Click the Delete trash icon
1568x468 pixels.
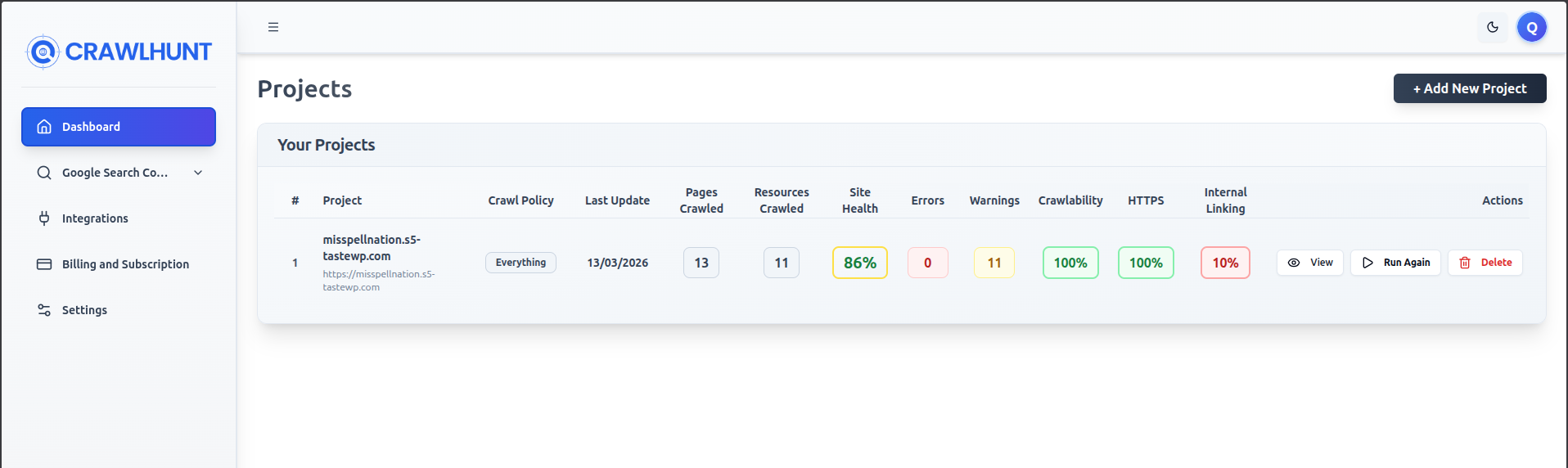pos(1465,263)
